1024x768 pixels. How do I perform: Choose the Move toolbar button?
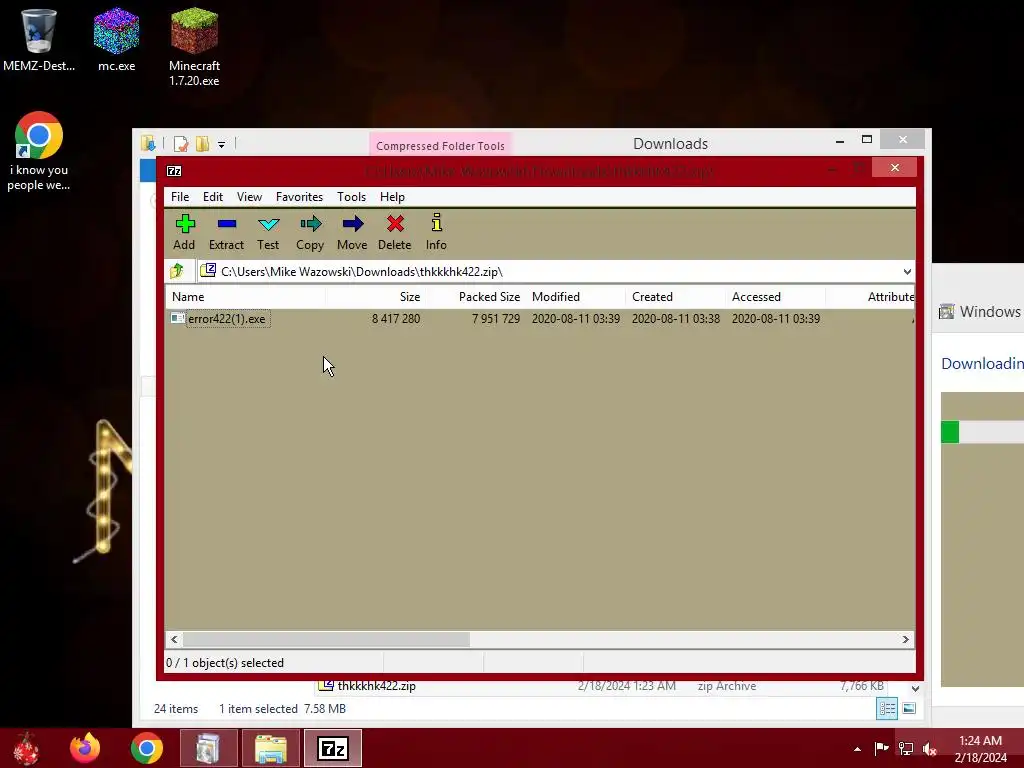click(352, 232)
